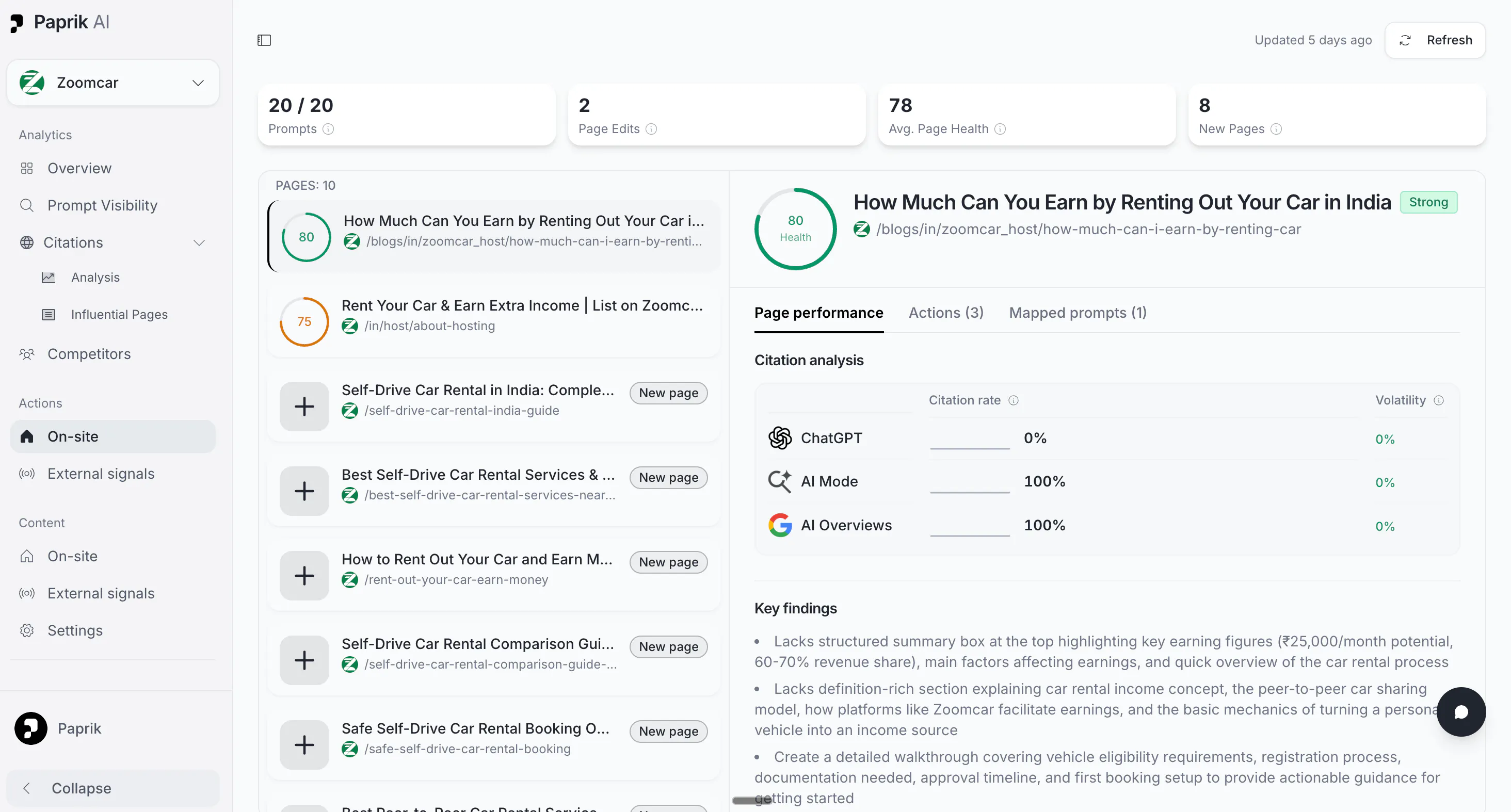Click the Key findings heading

tap(795, 608)
